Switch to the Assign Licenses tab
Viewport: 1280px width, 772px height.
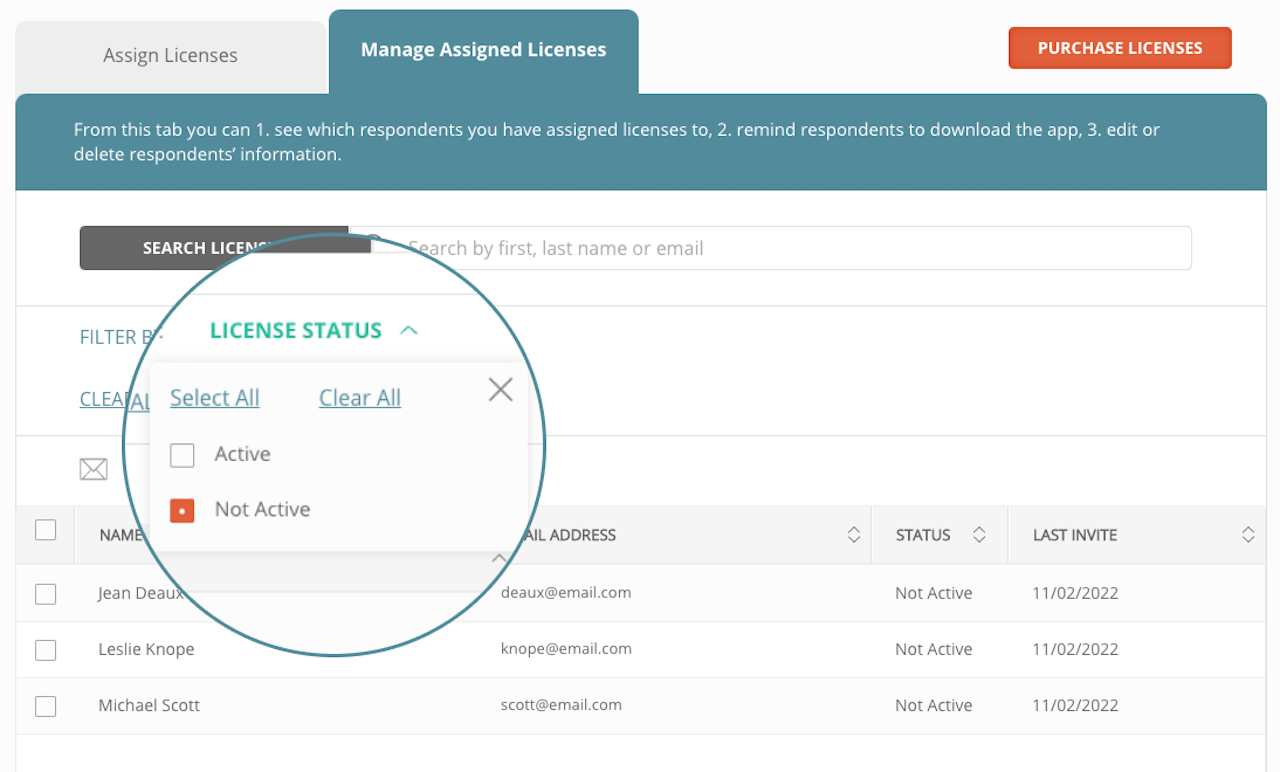tap(170, 55)
